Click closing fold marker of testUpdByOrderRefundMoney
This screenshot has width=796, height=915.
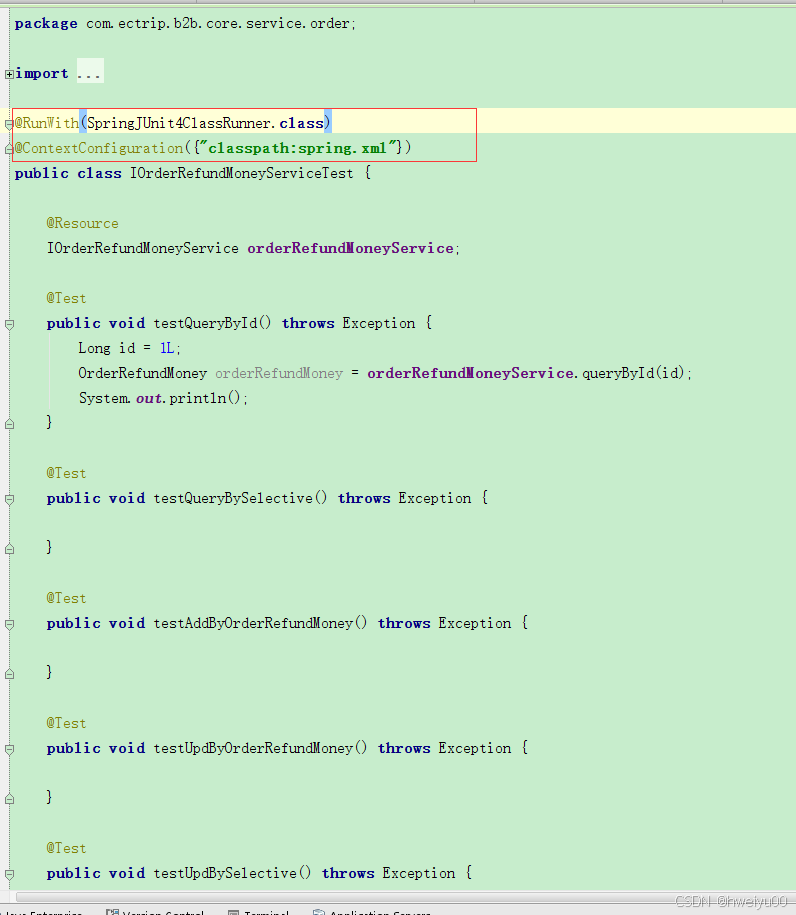(9, 799)
